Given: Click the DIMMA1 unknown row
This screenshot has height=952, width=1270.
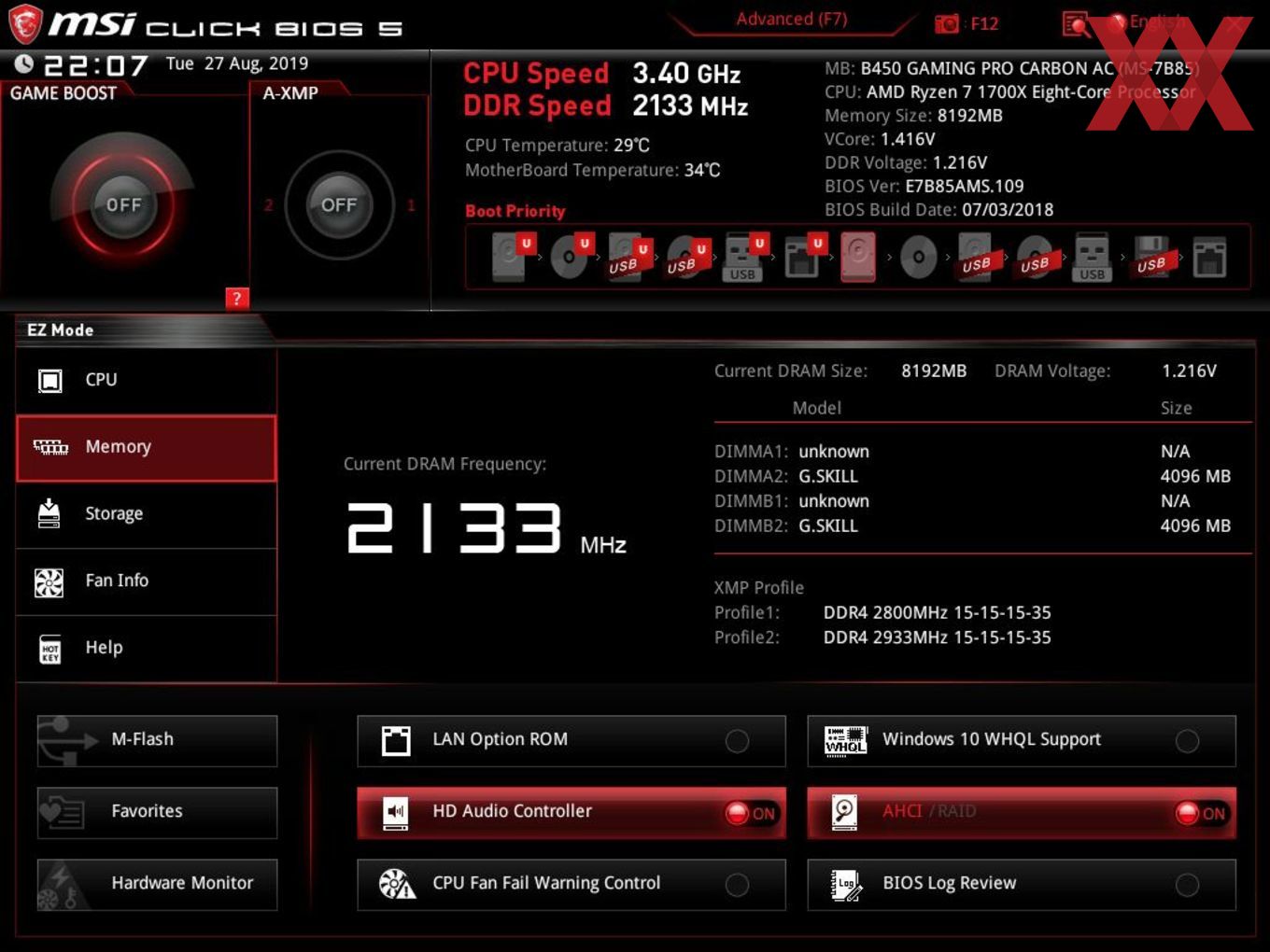Looking at the screenshot, I should point(972,452).
